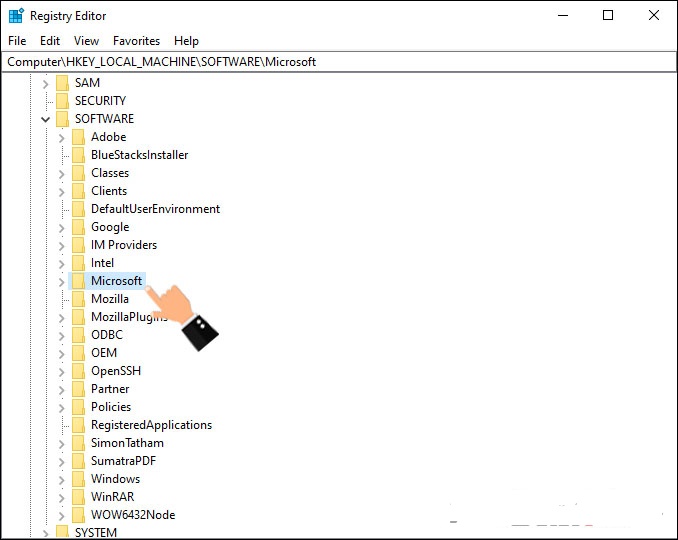678x540 pixels.
Task: Click the SOFTWARE folder icon
Action: 62,118
